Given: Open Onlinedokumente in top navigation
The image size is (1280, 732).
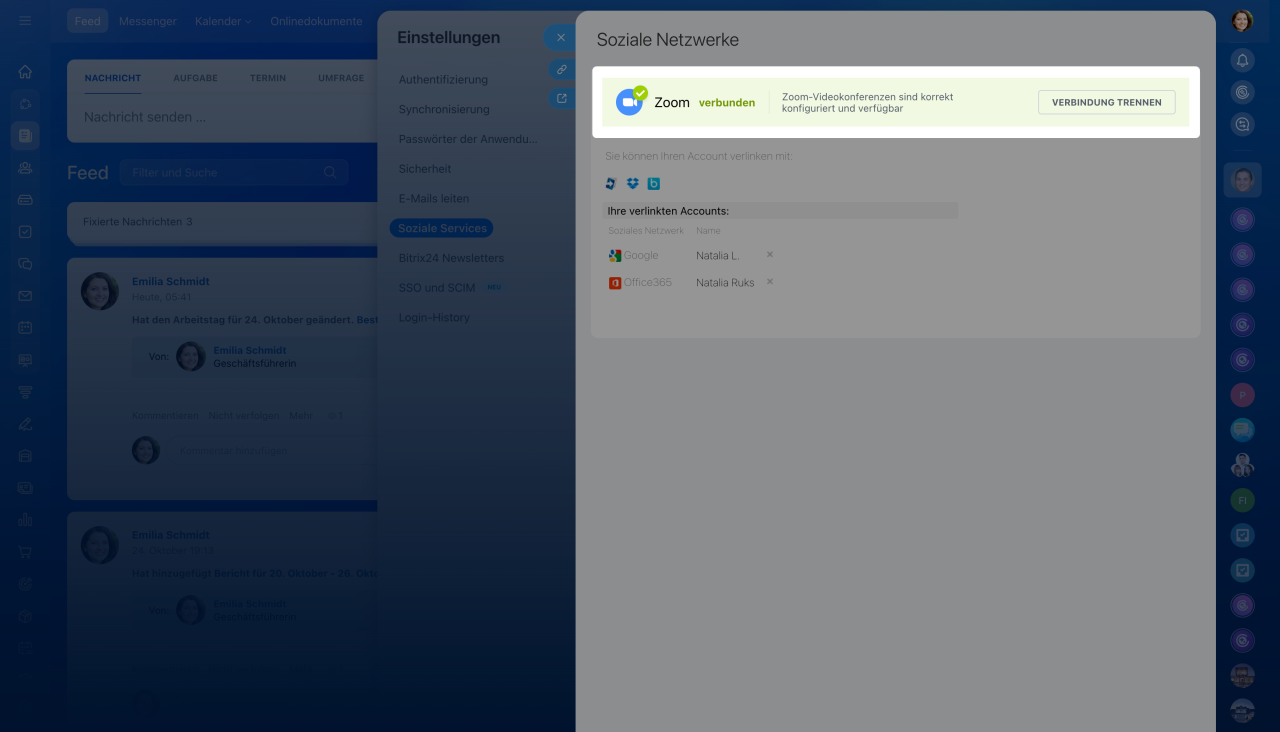Looking at the screenshot, I should click(316, 21).
